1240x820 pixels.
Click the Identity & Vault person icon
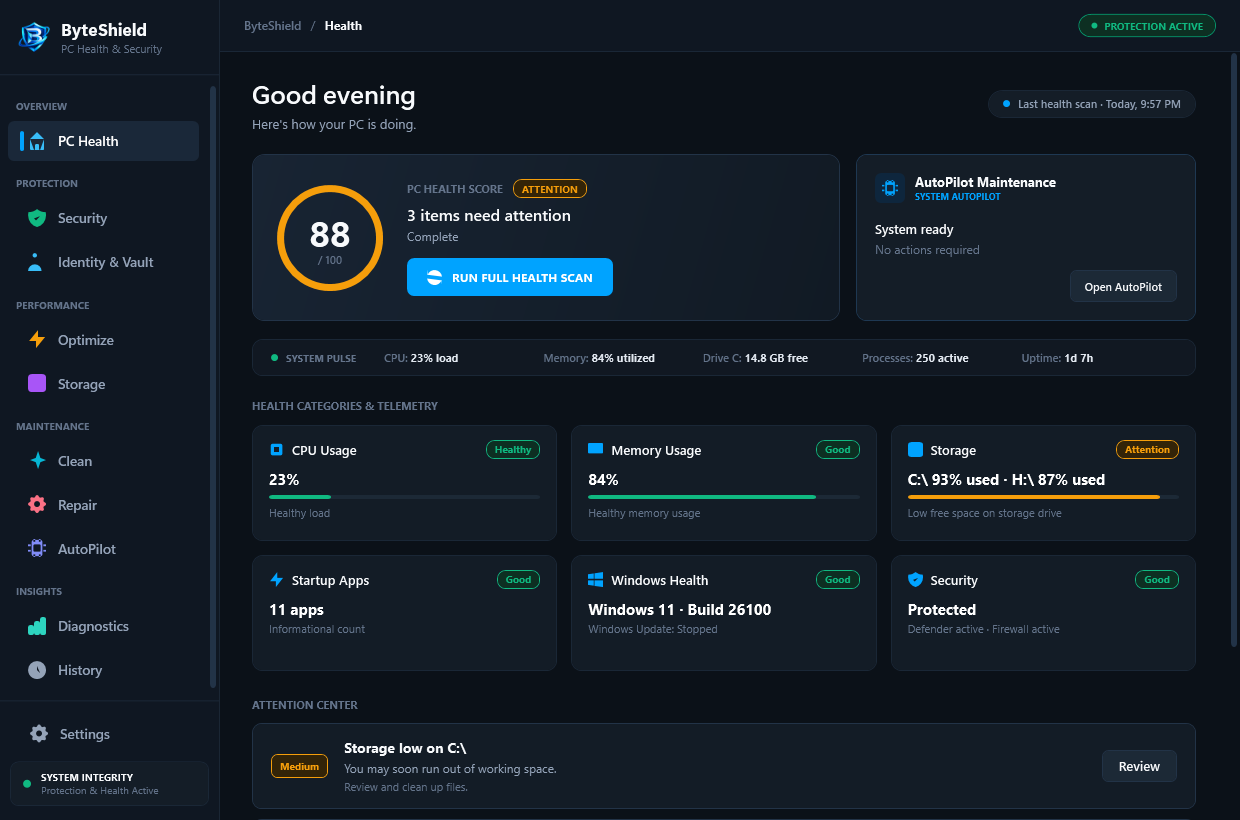(36, 262)
